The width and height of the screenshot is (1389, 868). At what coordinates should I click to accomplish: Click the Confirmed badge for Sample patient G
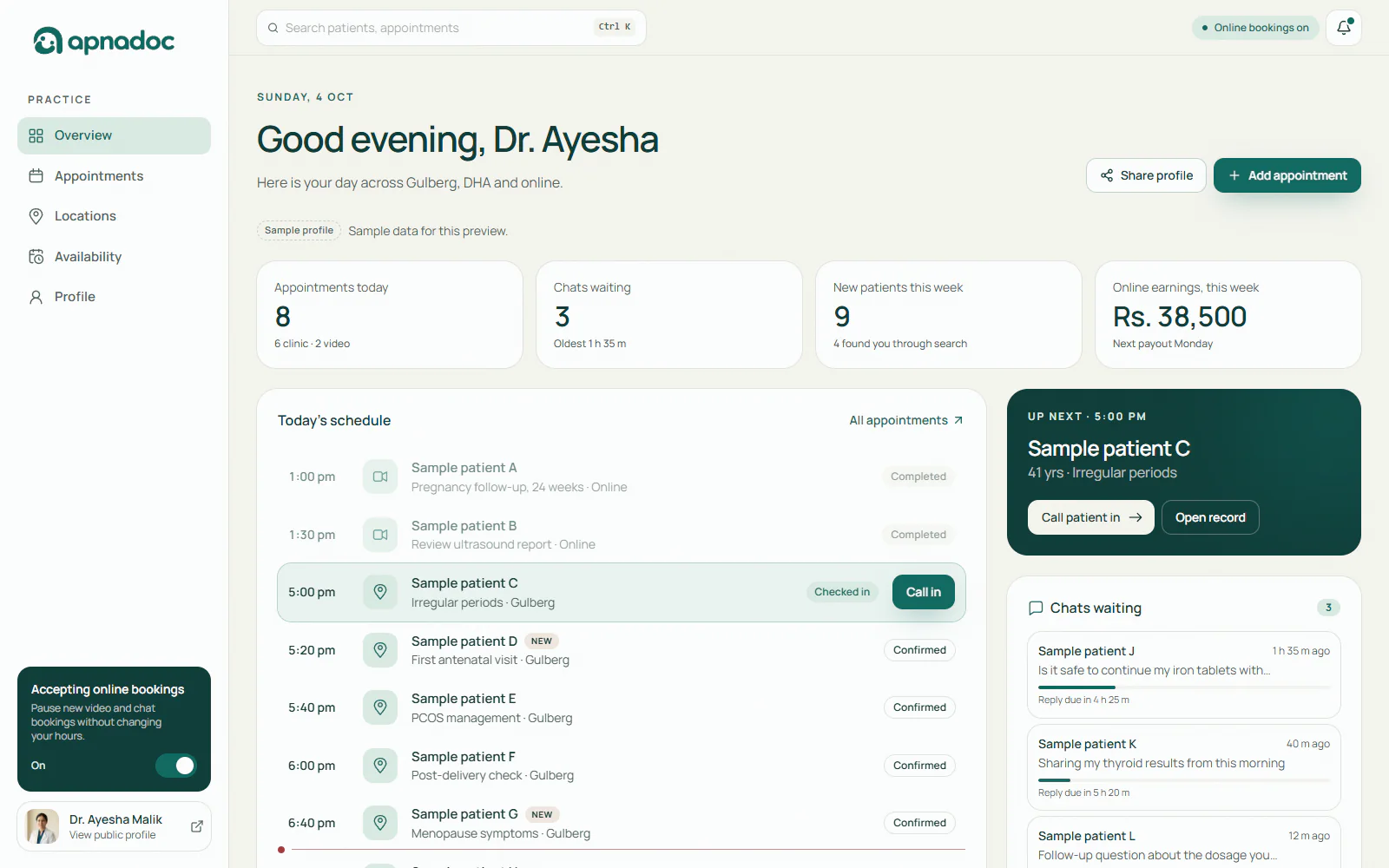pyautogui.click(x=919, y=823)
